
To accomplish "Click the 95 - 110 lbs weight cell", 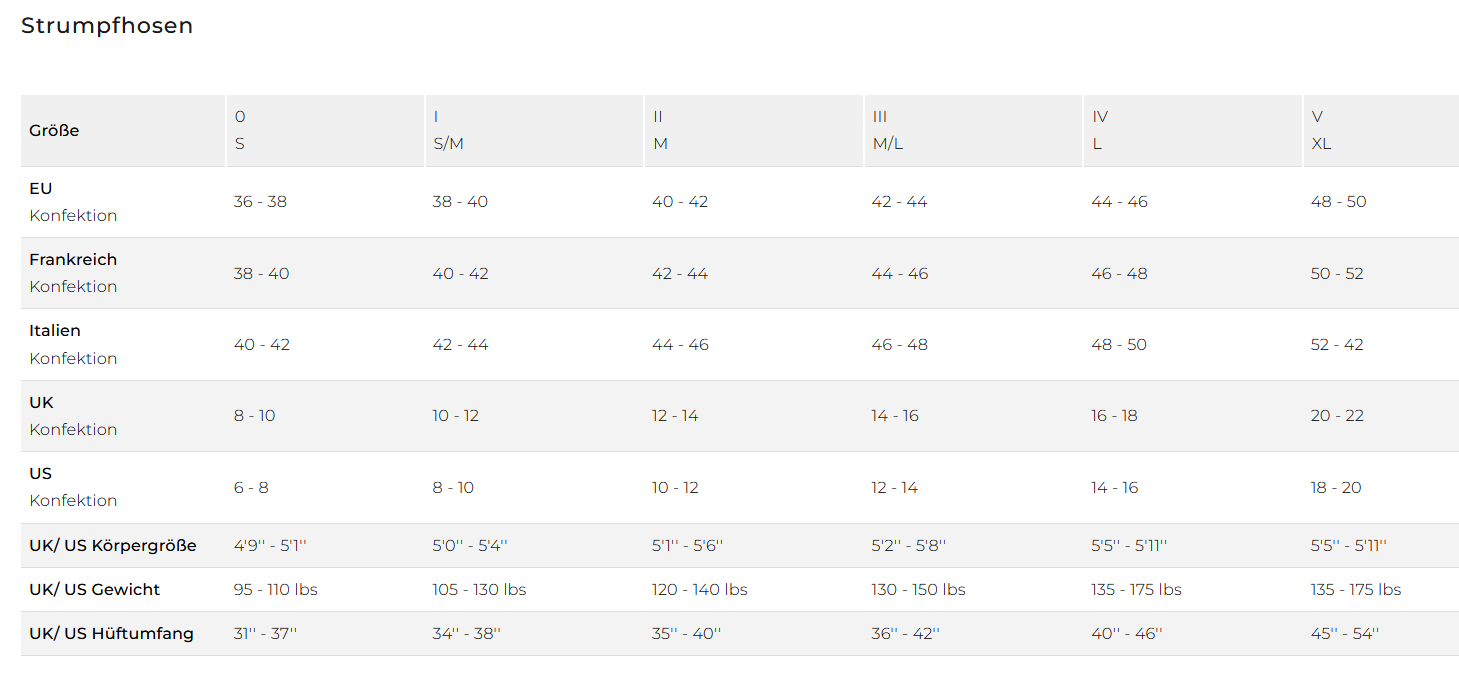I will coord(276,590).
